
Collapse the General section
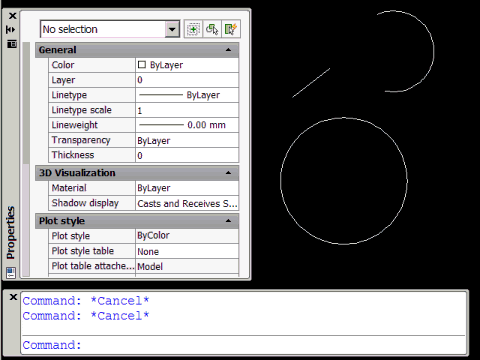pos(228,50)
